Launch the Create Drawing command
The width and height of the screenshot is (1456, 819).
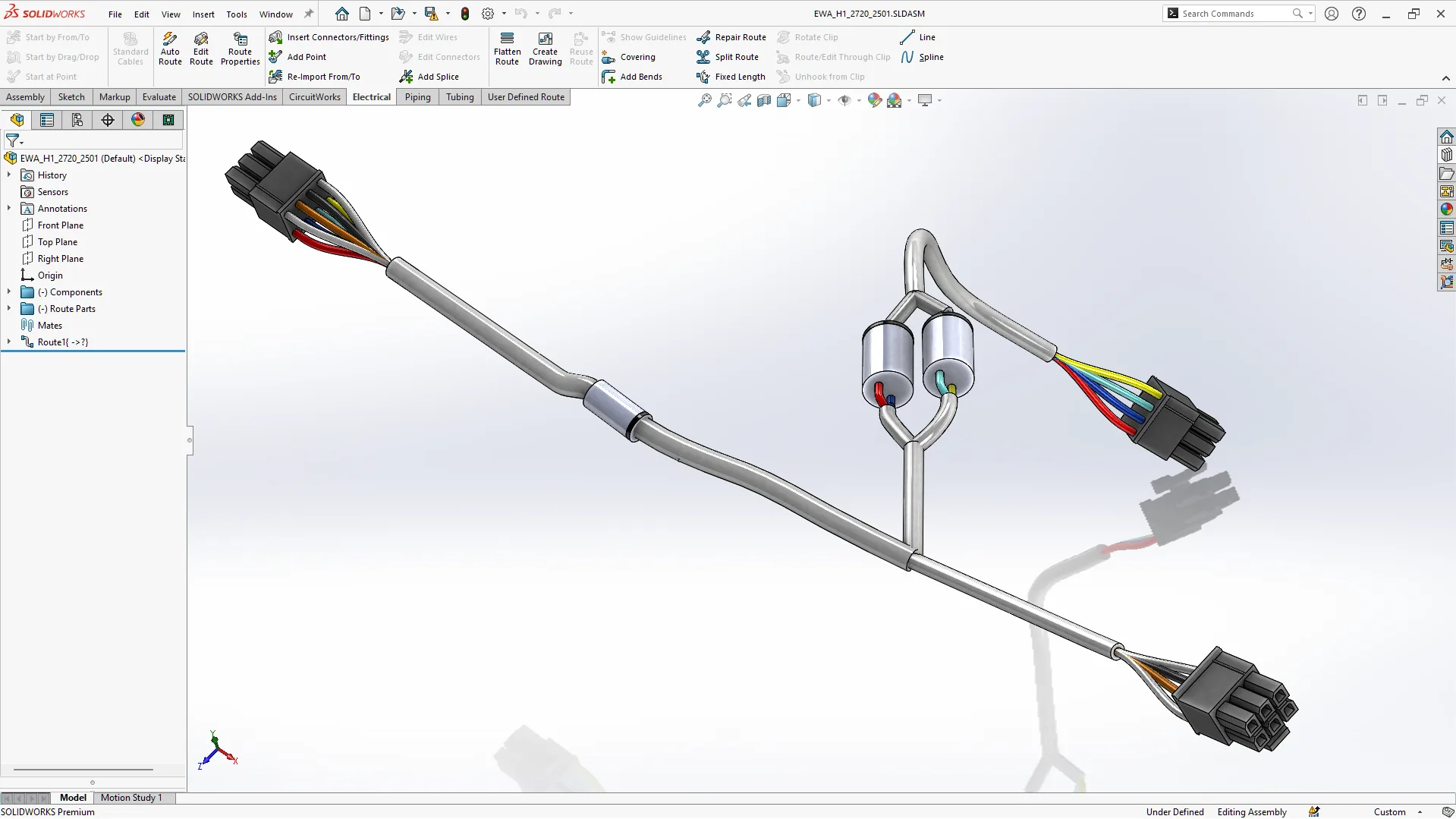click(545, 47)
